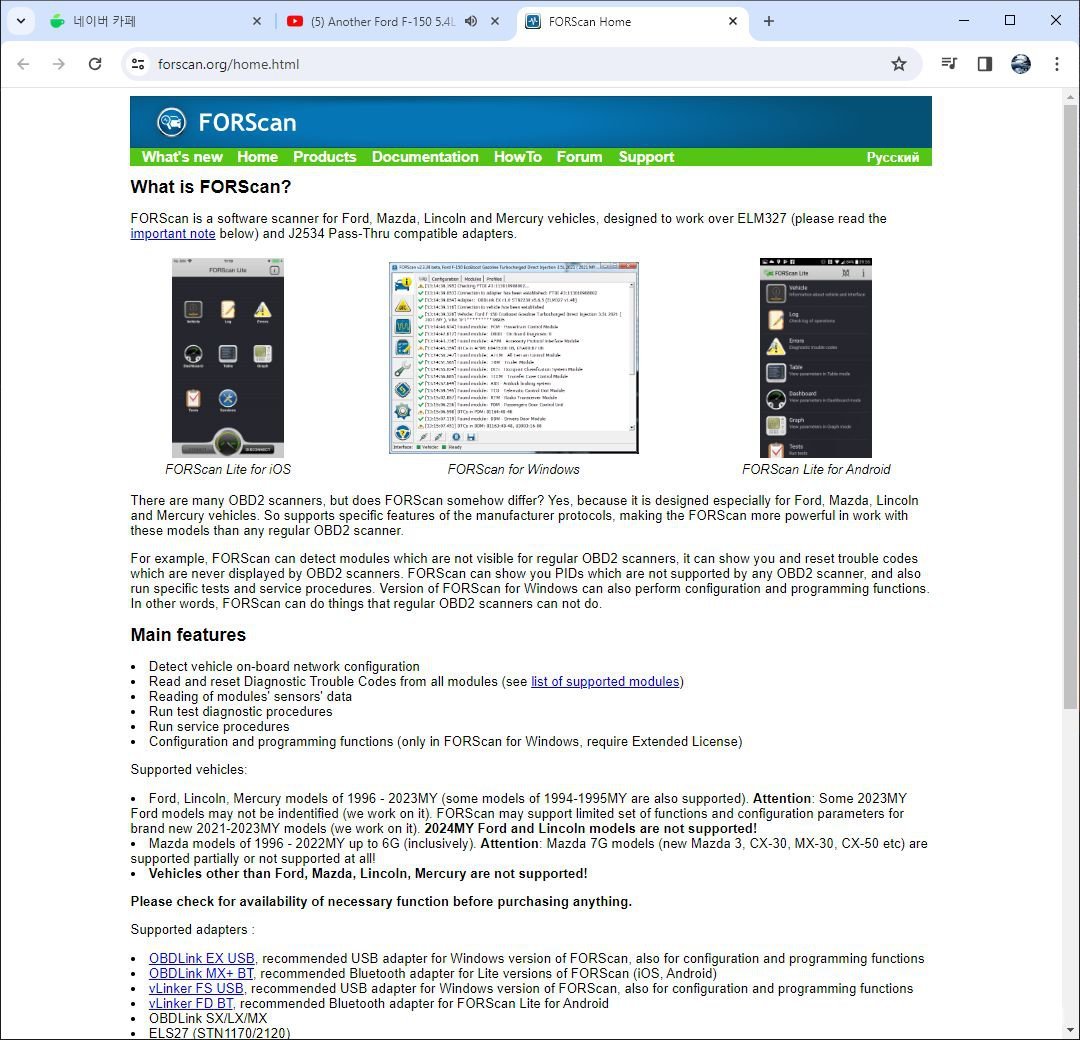Viewport: 1080px width, 1040px height.
Task: Open the Support menu item
Action: pyautogui.click(x=646, y=157)
